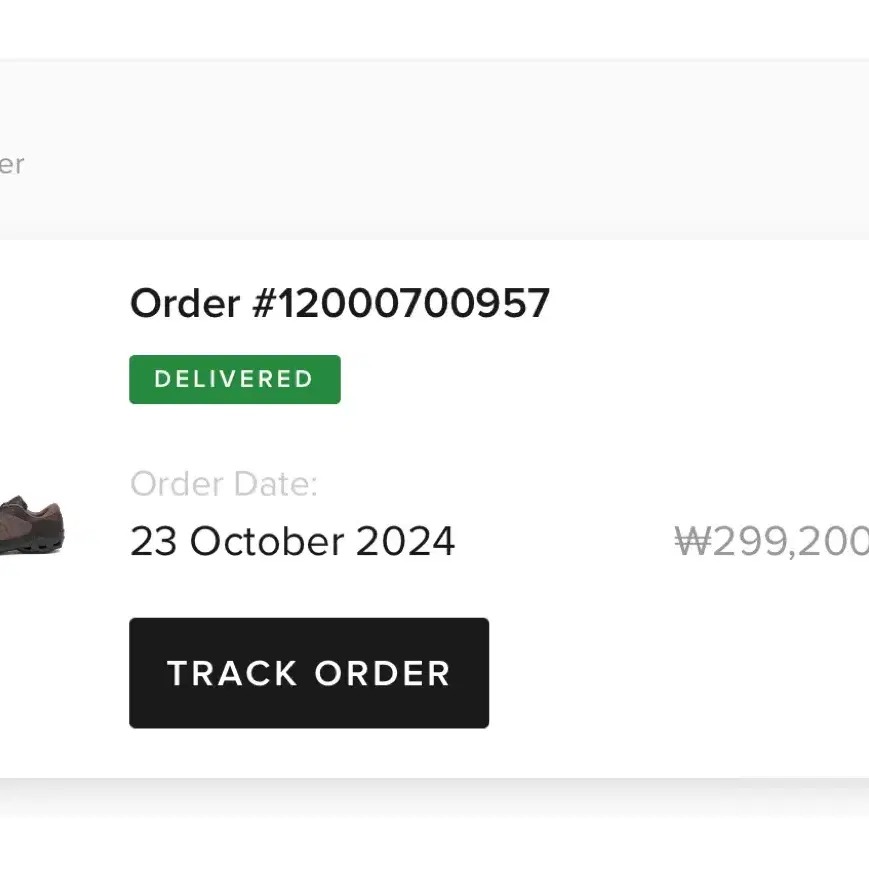This screenshot has width=869, height=869.
Task: Open the brown shoe product thumbnail
Action: 32,525
